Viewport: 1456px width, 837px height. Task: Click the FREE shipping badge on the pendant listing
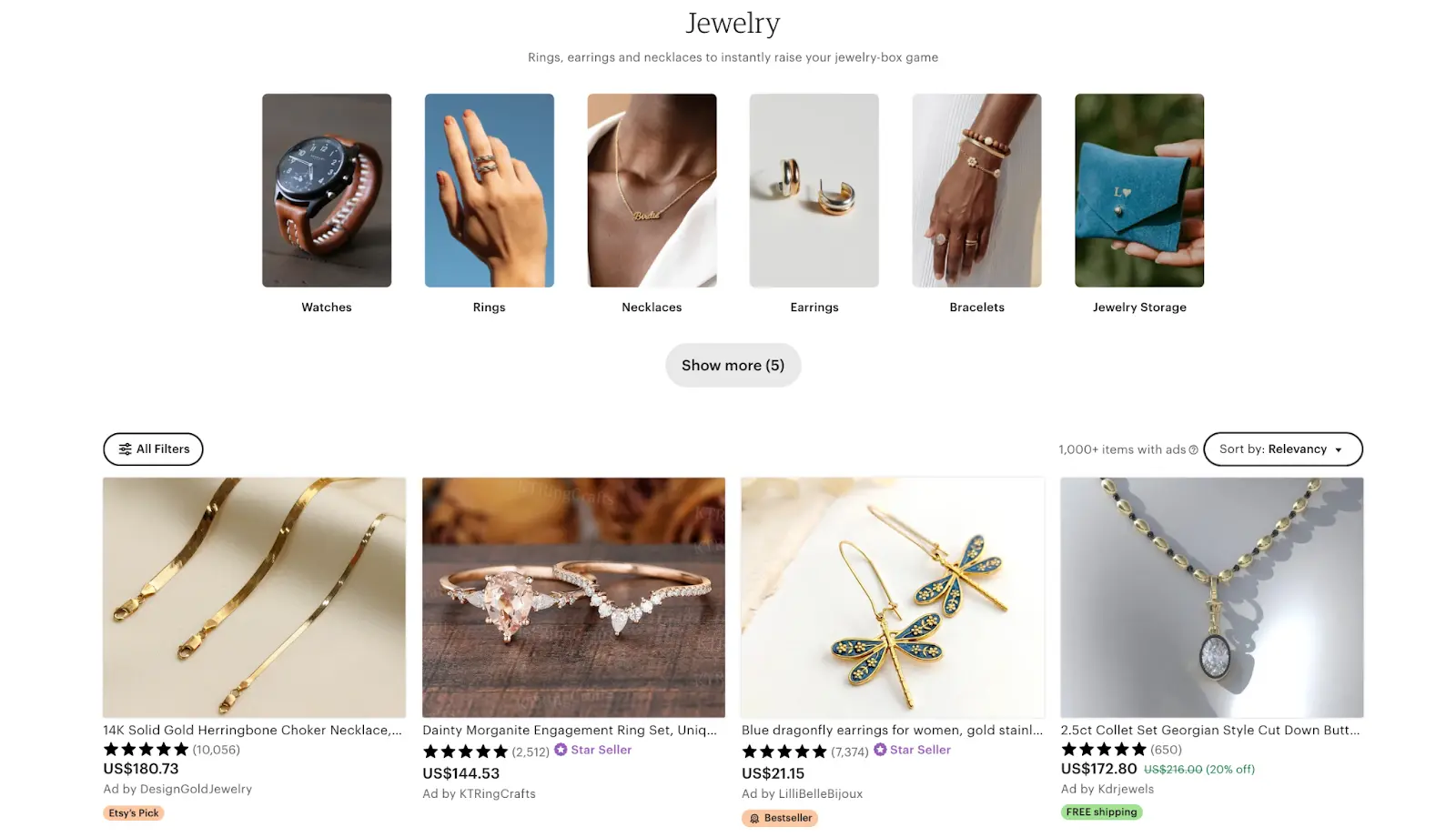[x=1102, y=812]
